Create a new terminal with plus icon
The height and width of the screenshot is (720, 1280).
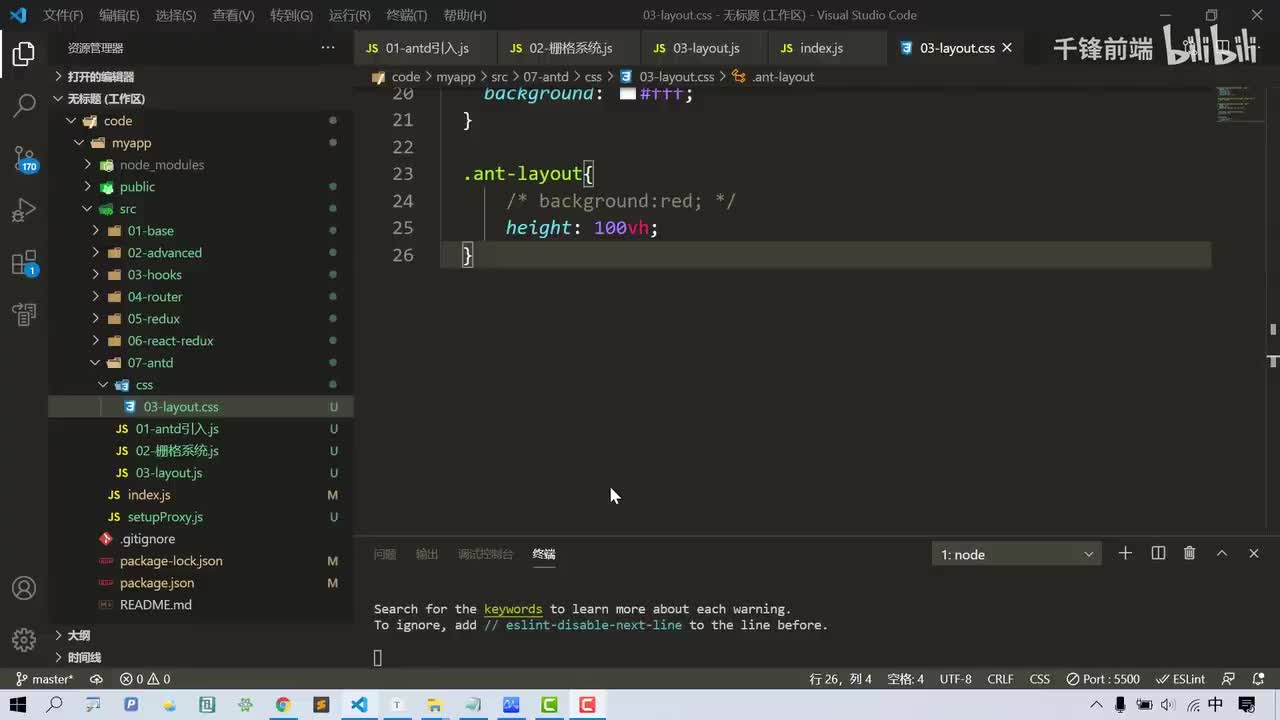click(1125, 553)
